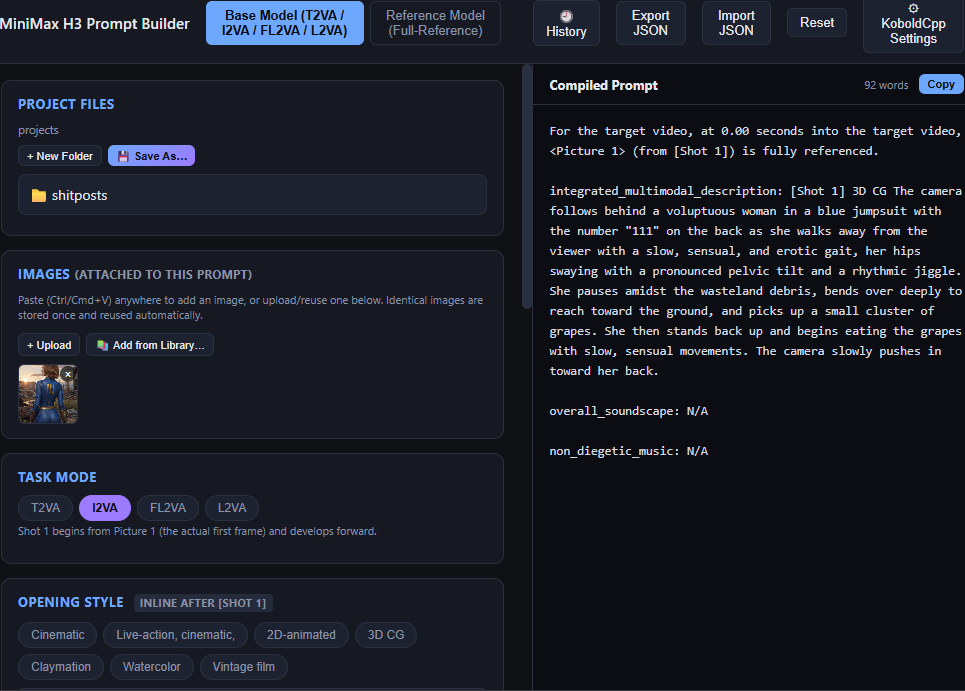Click the MiniMax H3 Prompt Builder title
965x691 pixels.
click(95, 24)
